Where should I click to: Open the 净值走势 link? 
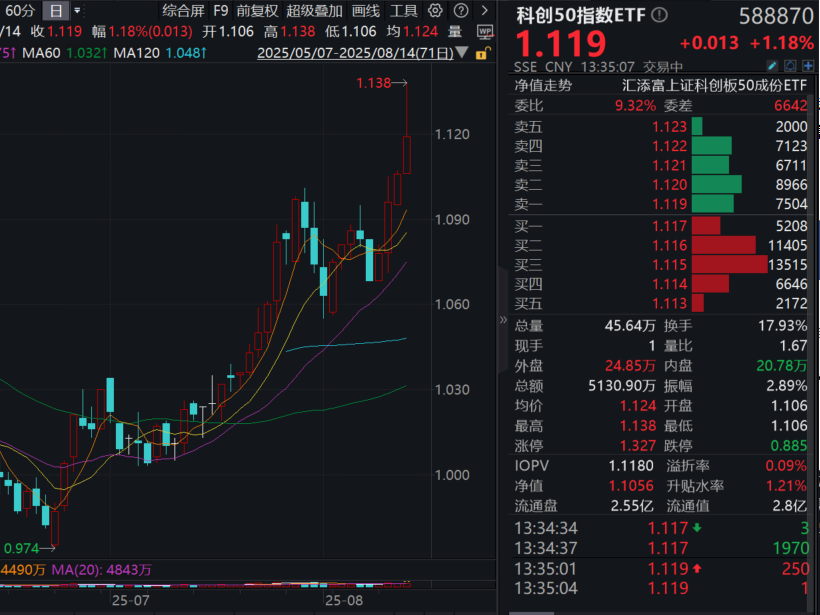[543, 86]
